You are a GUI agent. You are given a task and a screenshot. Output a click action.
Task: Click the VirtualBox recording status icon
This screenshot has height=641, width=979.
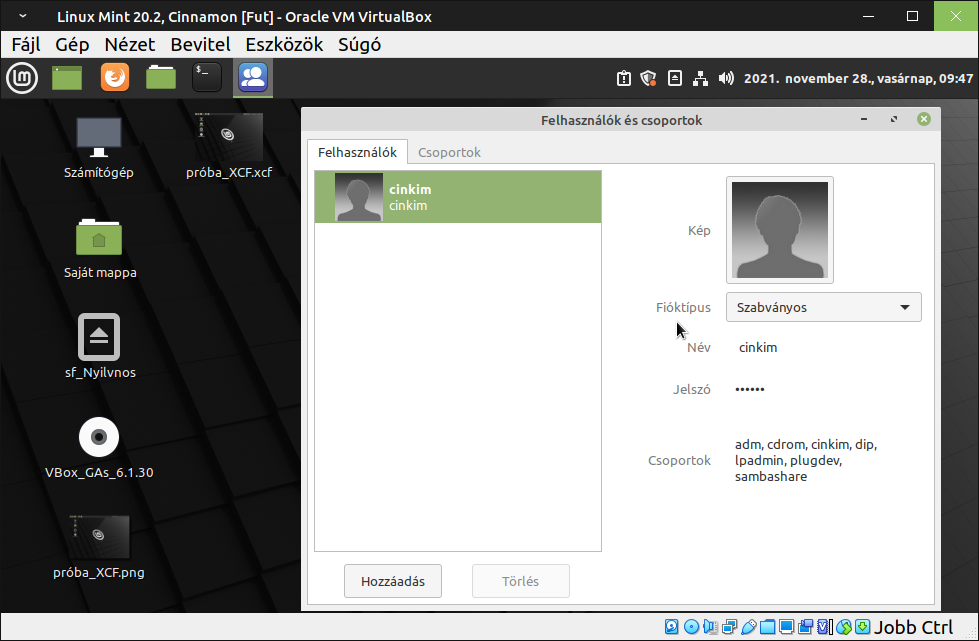[805, 627]
